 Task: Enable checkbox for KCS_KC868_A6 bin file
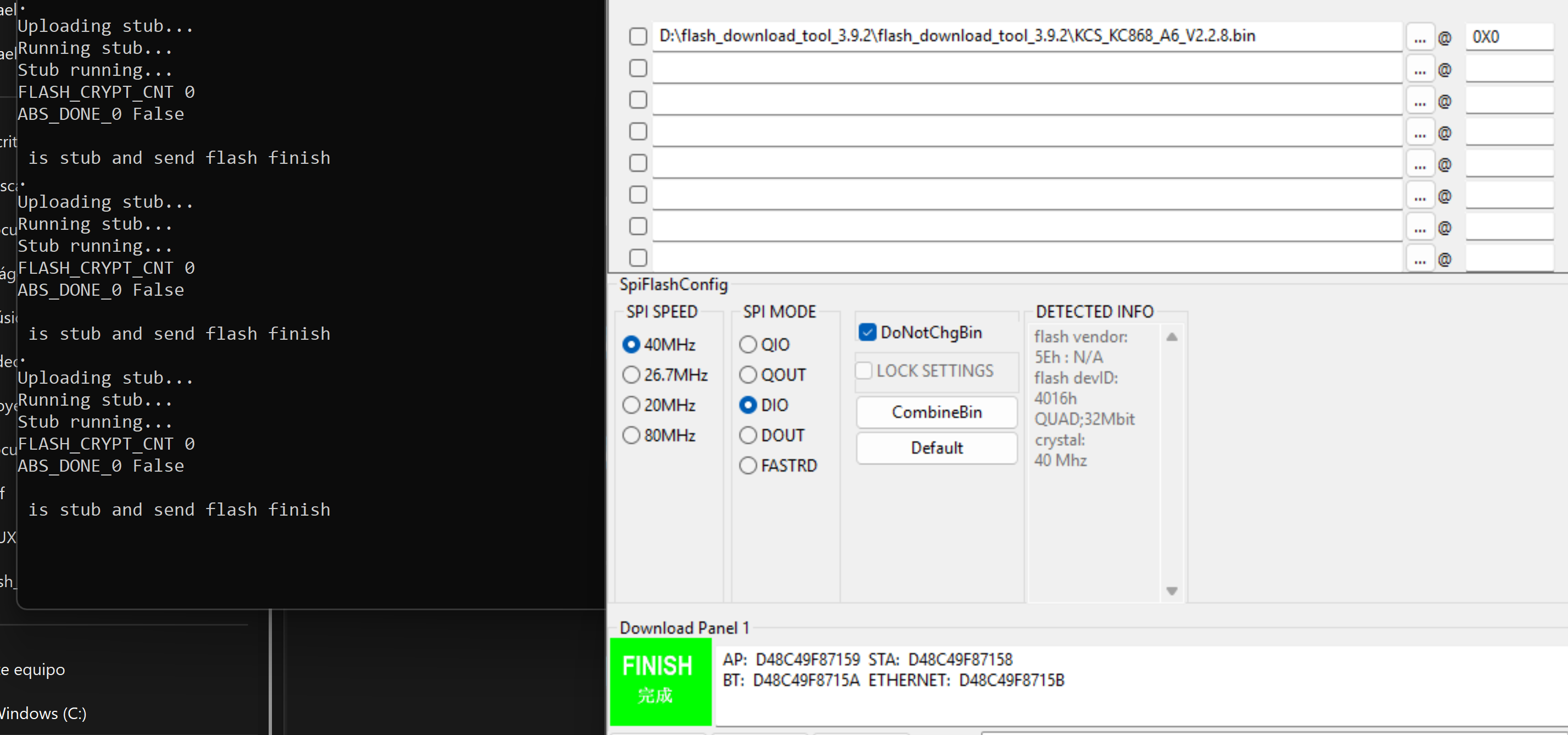tap(637, 36)
